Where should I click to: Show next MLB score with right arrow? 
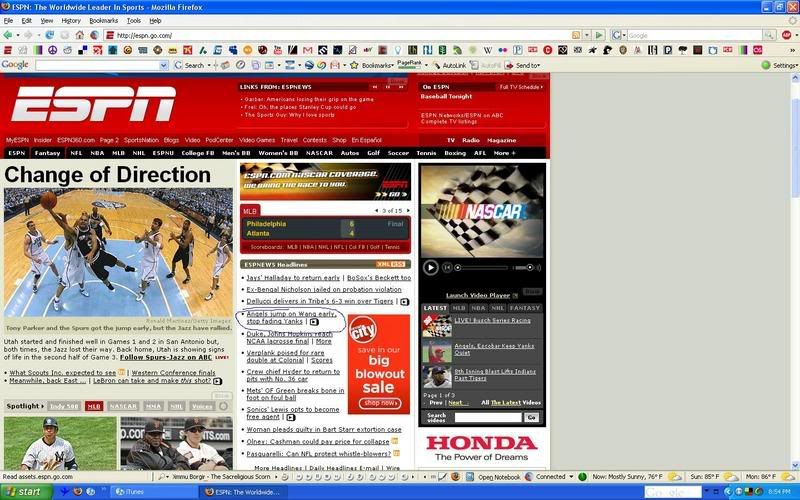click(x=408, y=211)
